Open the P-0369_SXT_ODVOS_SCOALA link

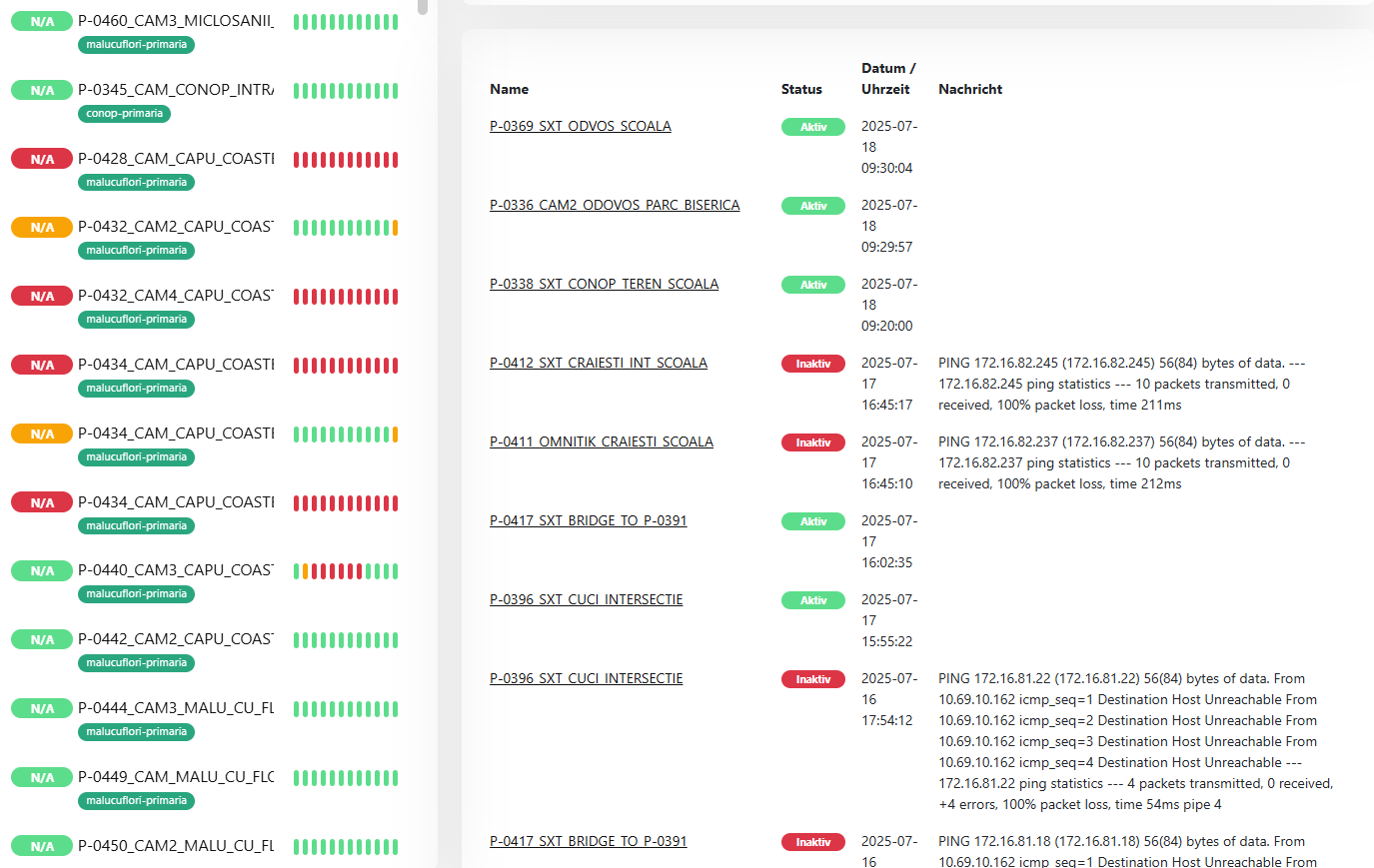click(580, 126)
